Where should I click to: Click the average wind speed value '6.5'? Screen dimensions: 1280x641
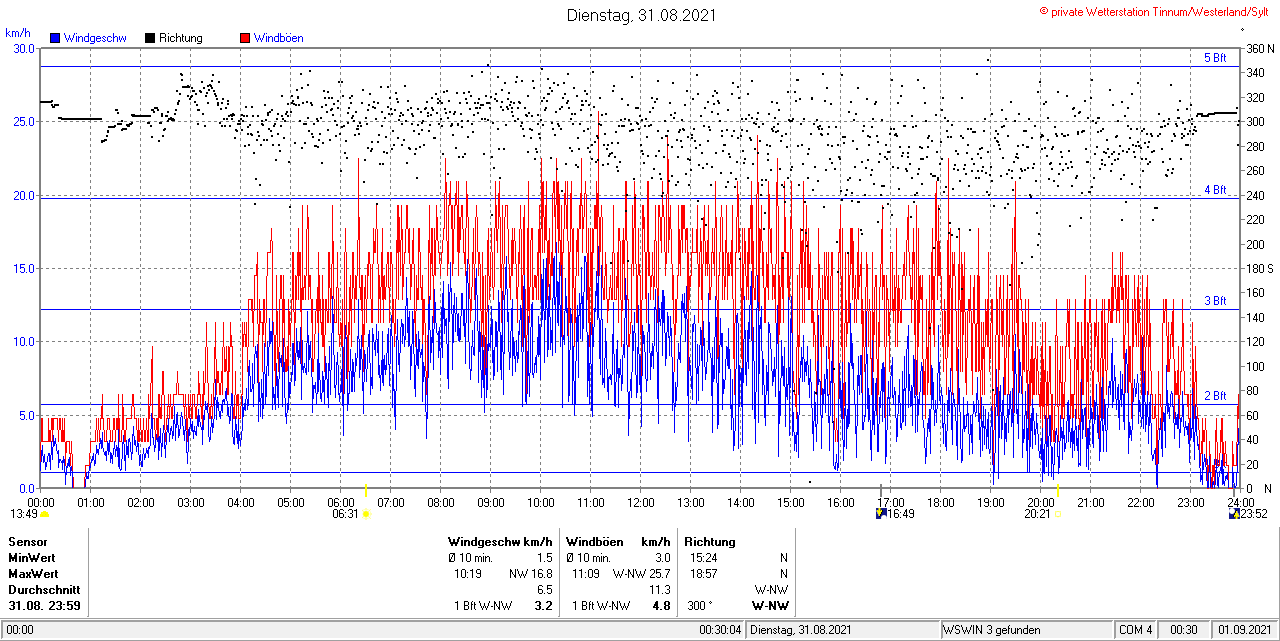tap(544, 590)
